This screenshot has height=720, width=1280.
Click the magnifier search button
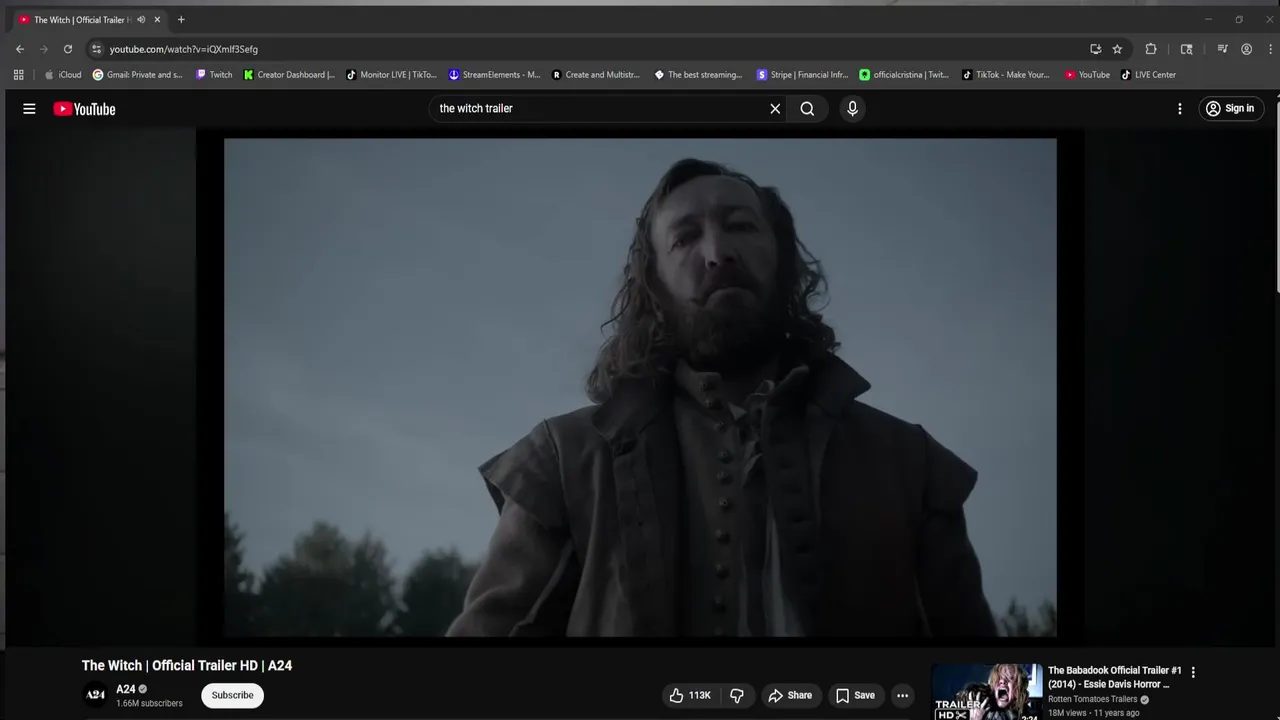pyautogui.click(x=807, y=109)
